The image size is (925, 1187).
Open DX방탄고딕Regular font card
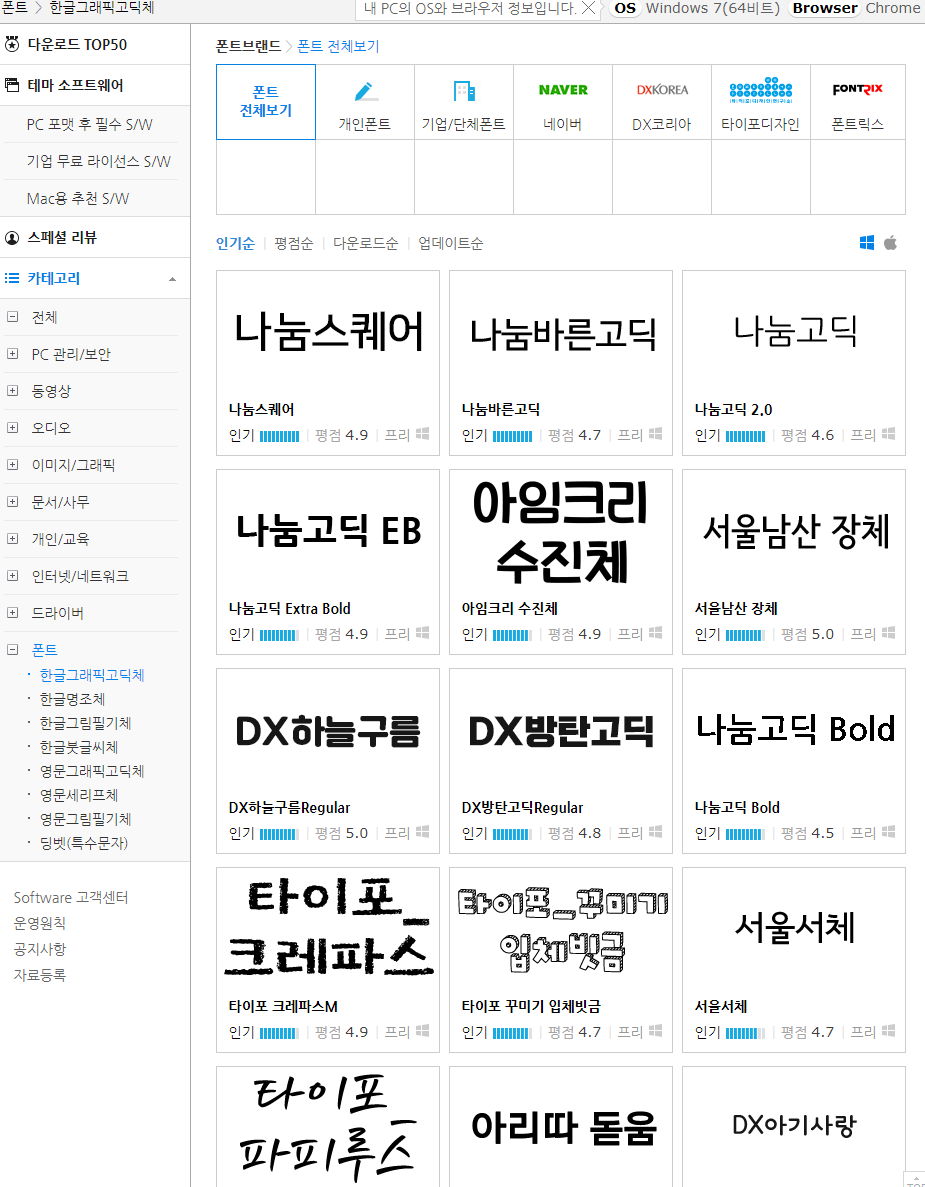tap(561, 762)
